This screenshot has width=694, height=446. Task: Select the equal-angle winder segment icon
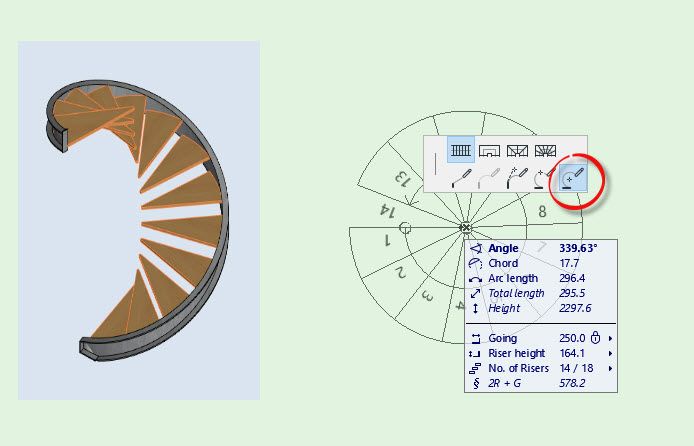tap(517, 150)
